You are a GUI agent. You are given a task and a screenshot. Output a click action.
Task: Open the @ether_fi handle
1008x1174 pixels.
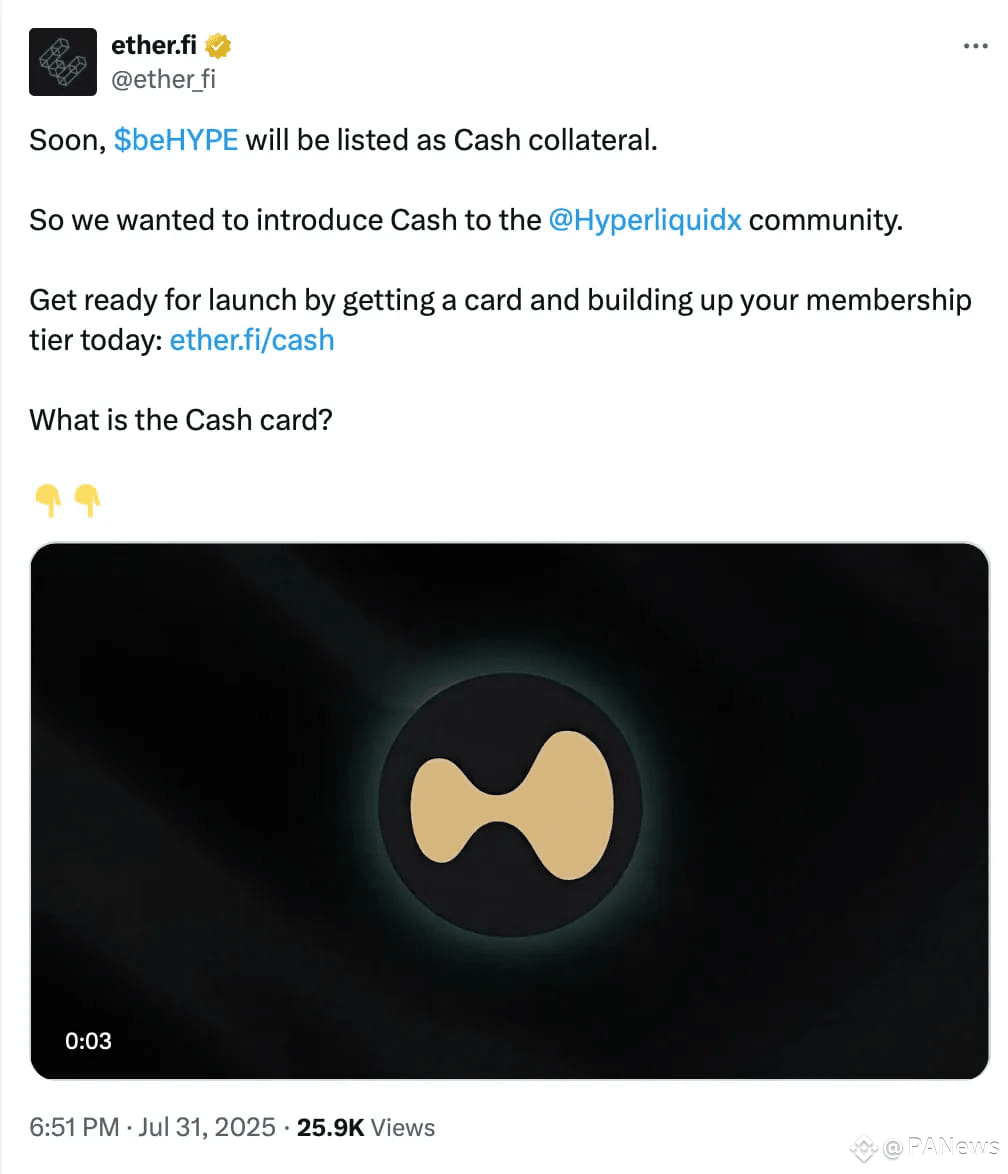click(163, 79)
